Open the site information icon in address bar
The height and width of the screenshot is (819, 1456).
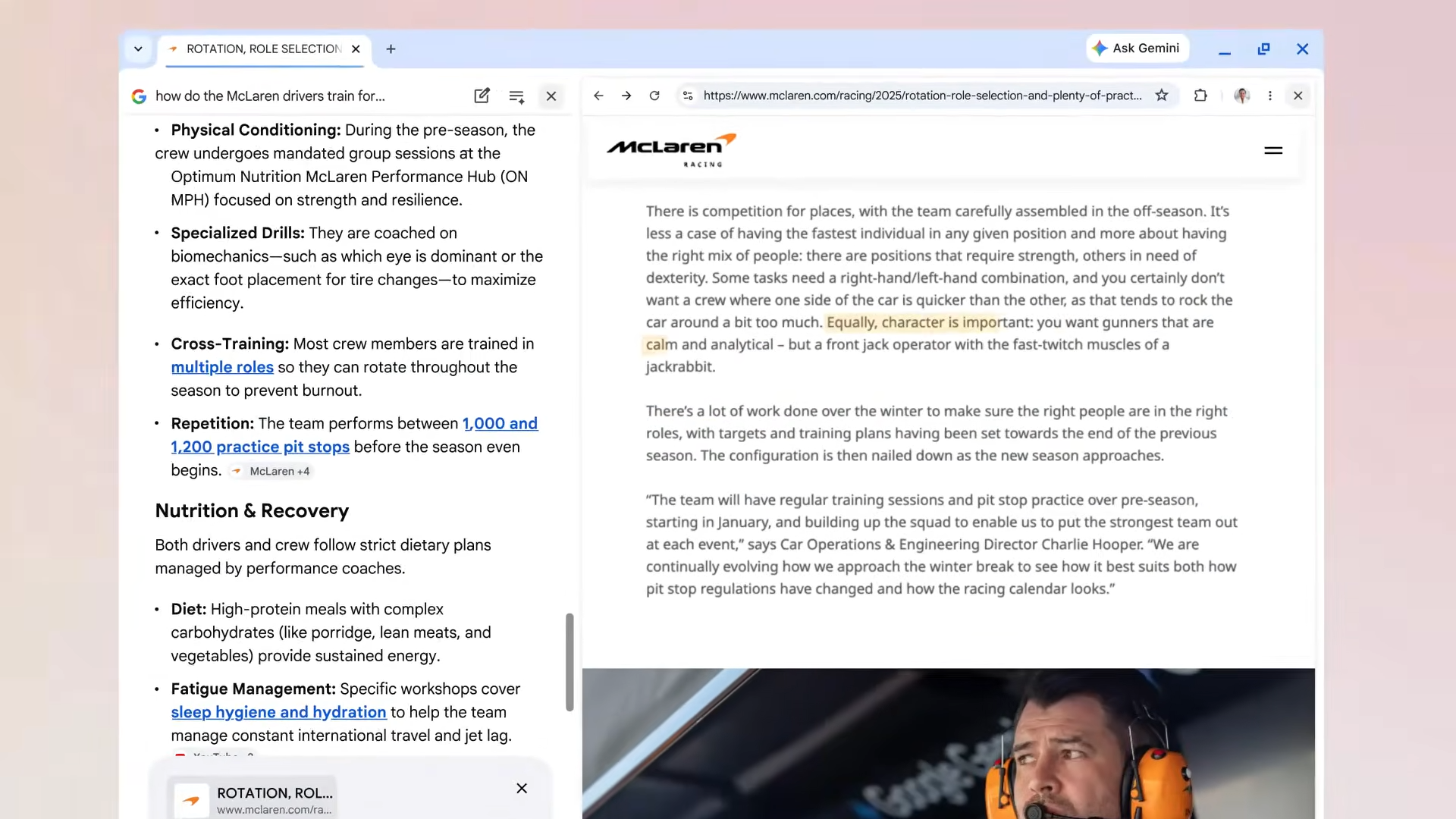point(688,96)
